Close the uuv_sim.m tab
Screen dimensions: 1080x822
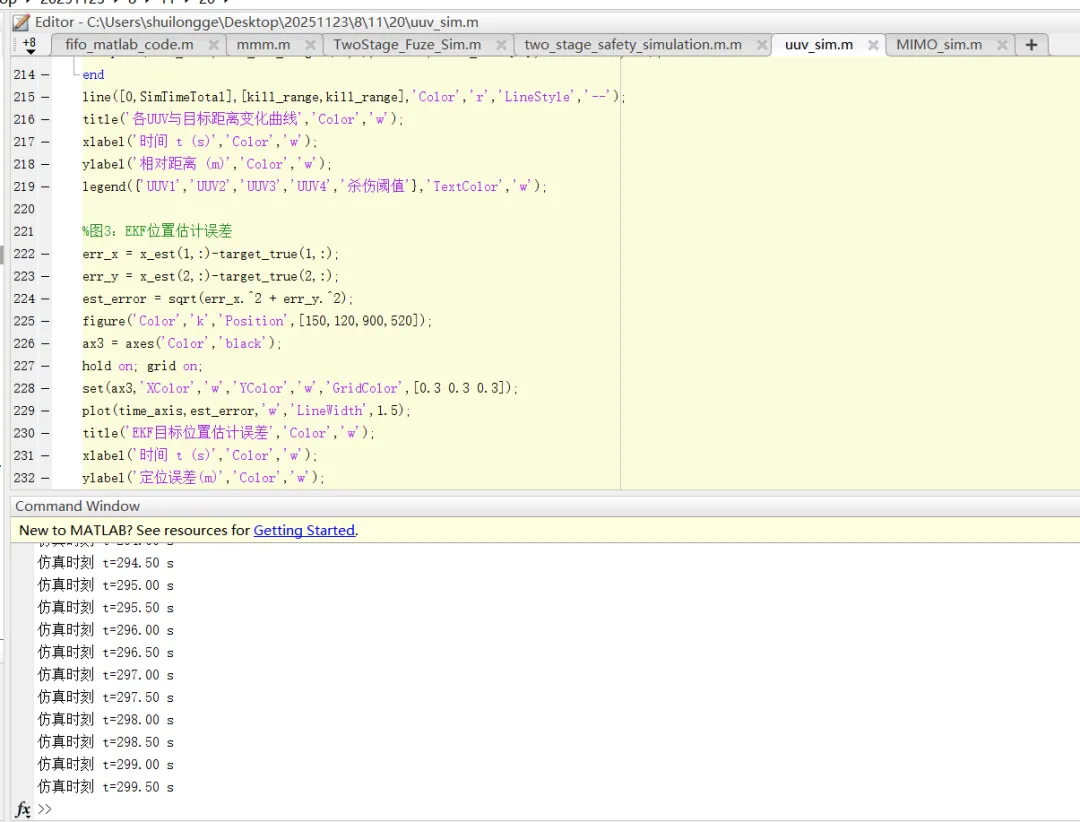(x=873, y=45)
